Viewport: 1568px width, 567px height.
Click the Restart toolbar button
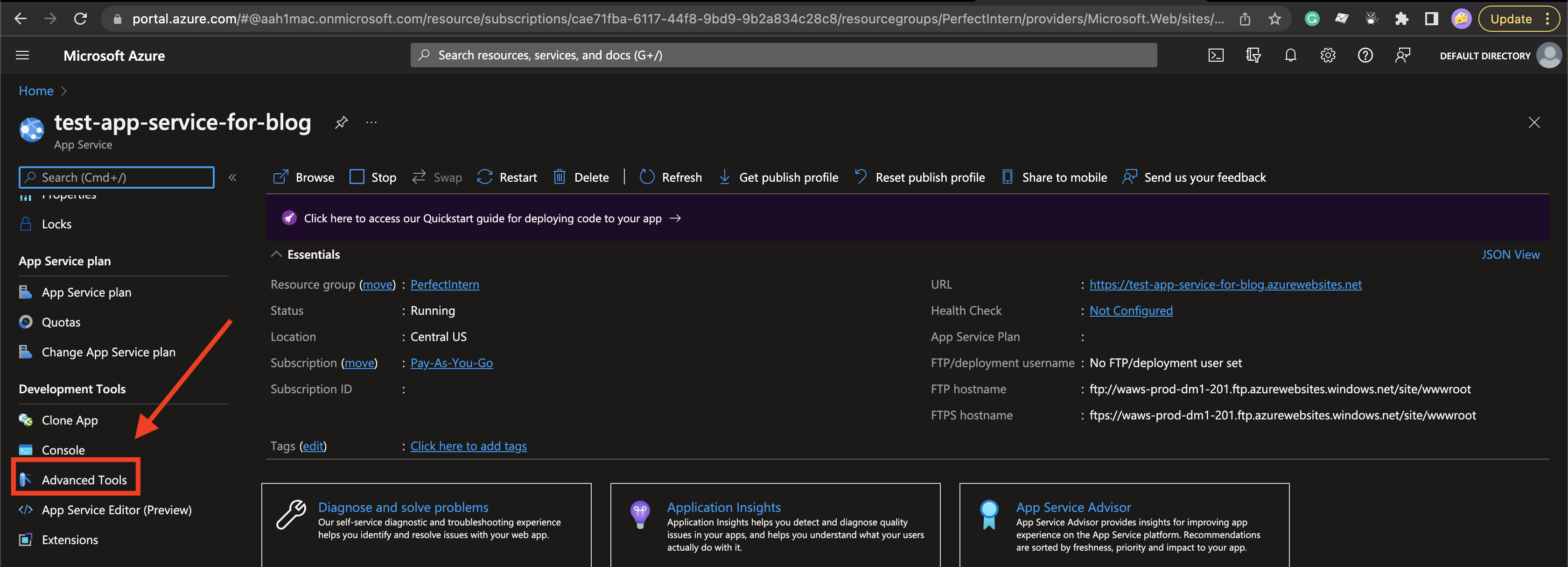(507, 177)
